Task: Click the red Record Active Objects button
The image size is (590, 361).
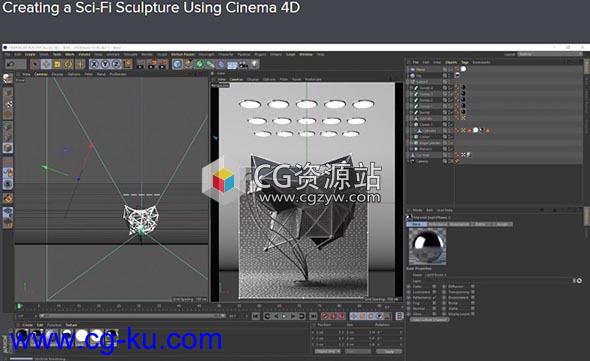Action: pyautogui.click(x=325, y=316)
